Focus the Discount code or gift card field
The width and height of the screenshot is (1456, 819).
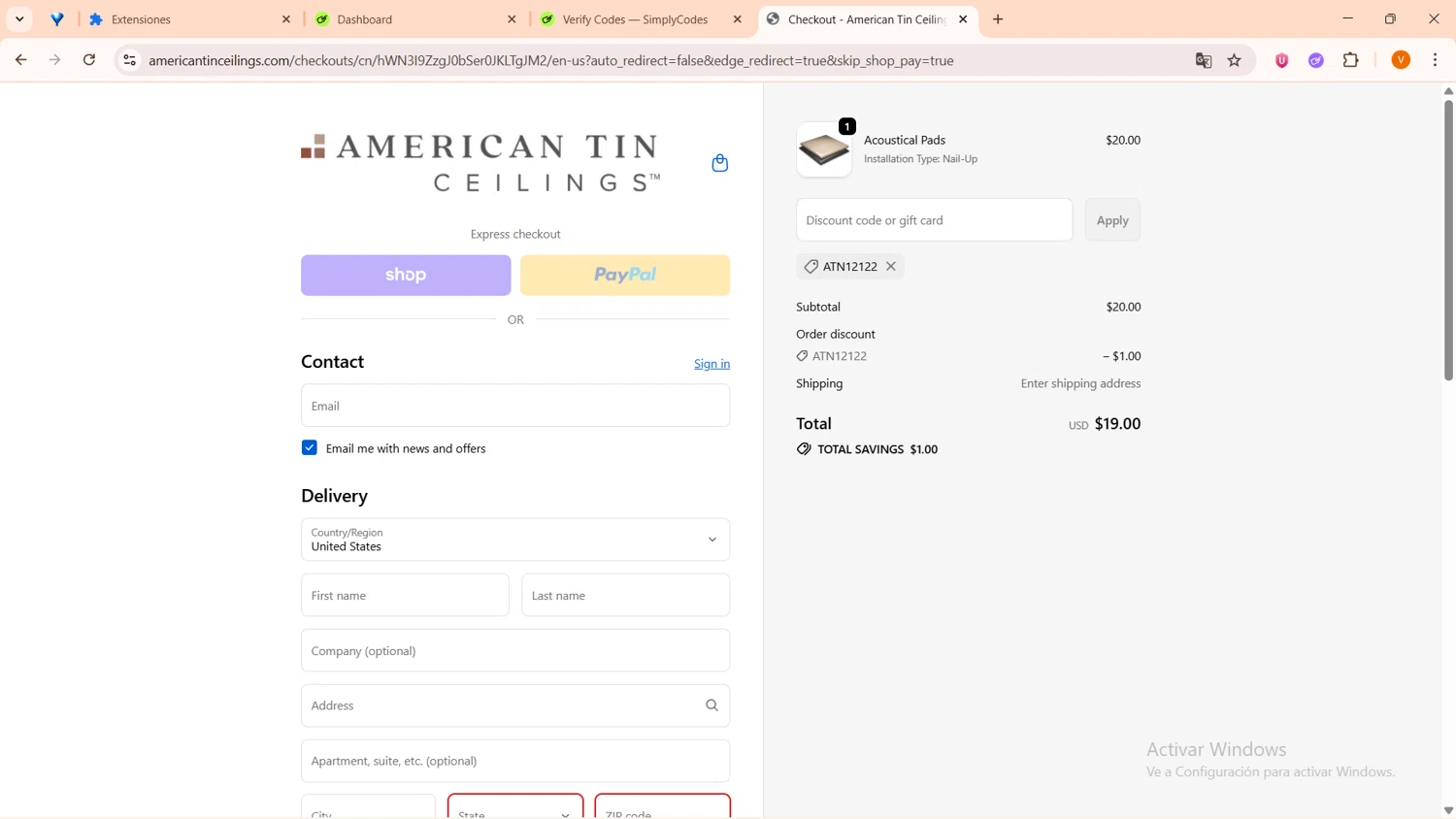point(934,220)
